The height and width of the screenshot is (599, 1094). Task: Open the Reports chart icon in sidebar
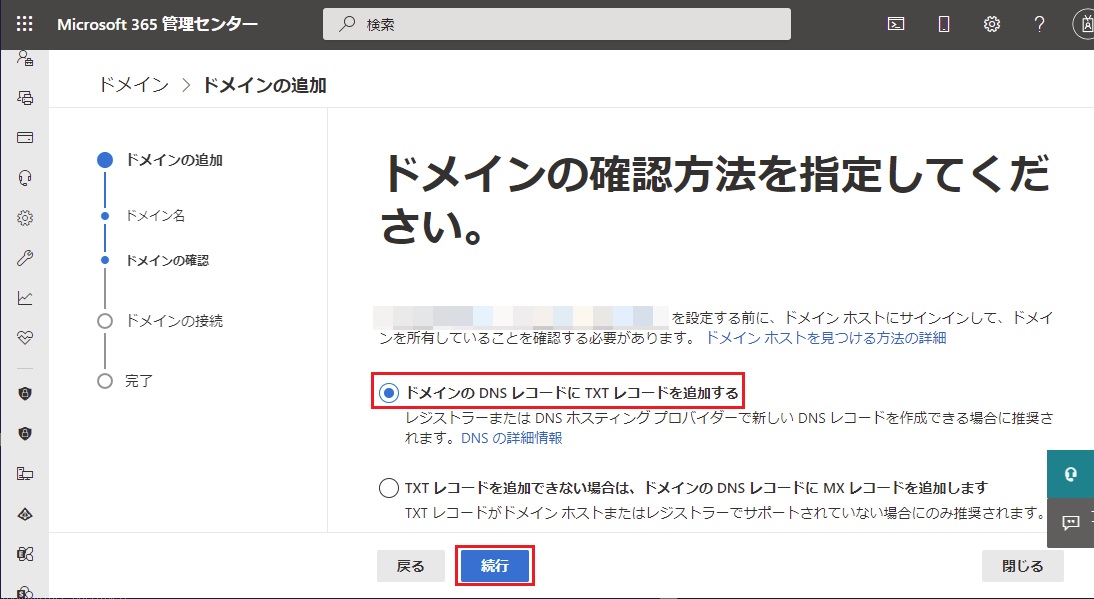(x=25, y=298)
